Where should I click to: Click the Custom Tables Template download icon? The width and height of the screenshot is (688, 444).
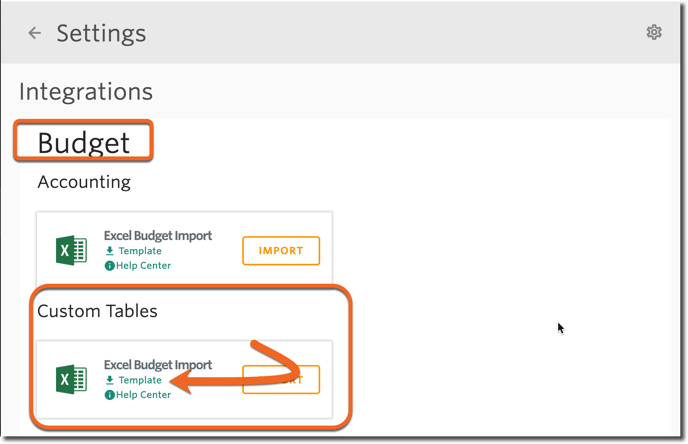click(x=110, y=380)
